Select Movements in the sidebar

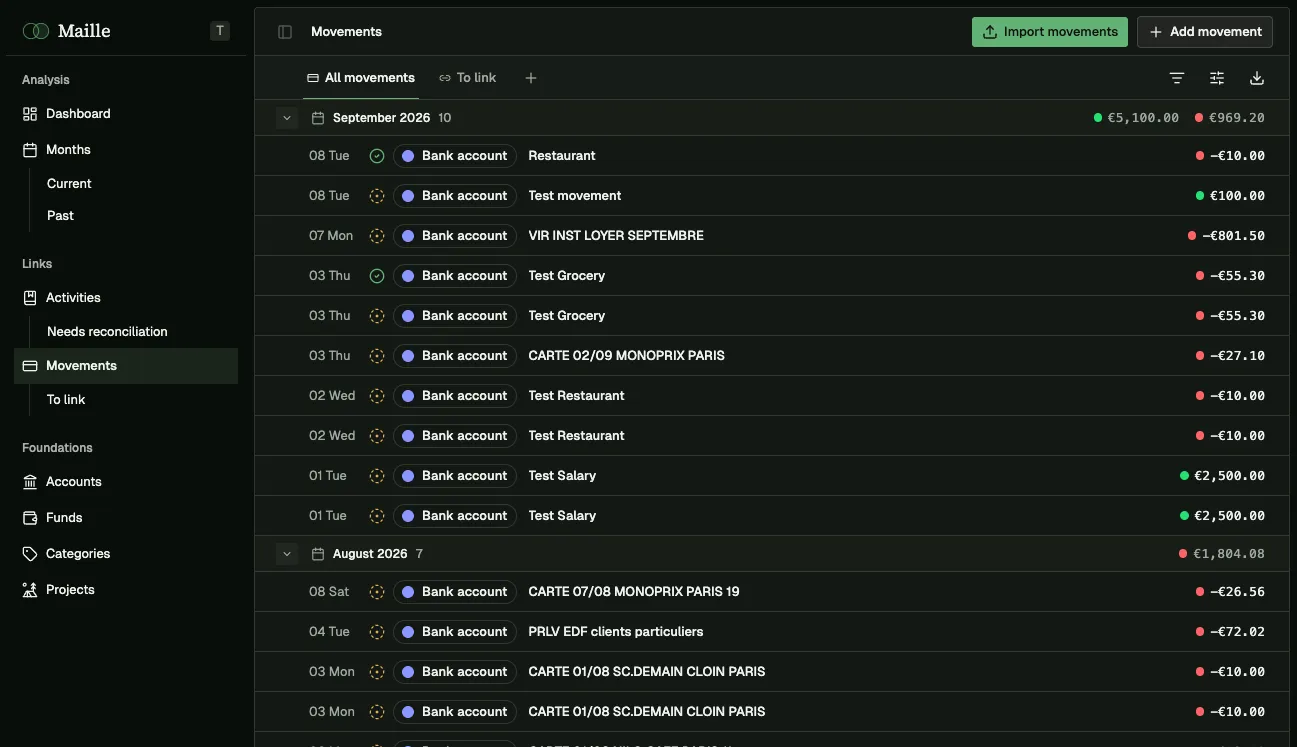point(126,366)
